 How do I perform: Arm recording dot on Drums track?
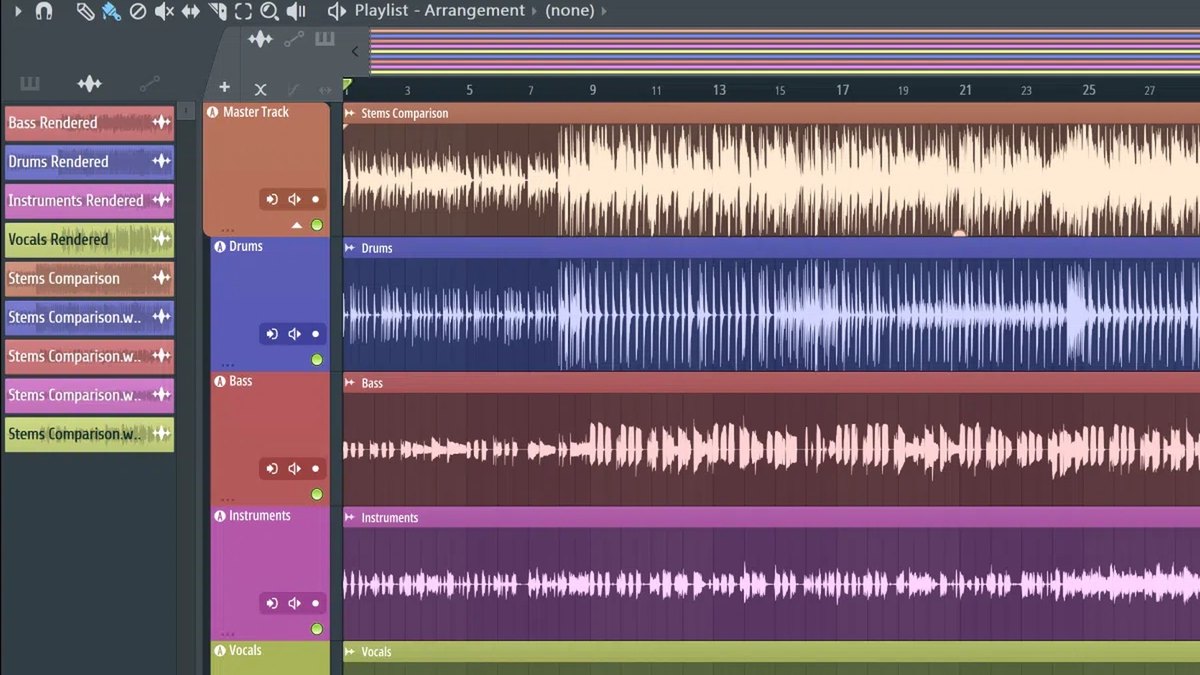[315, 334]
